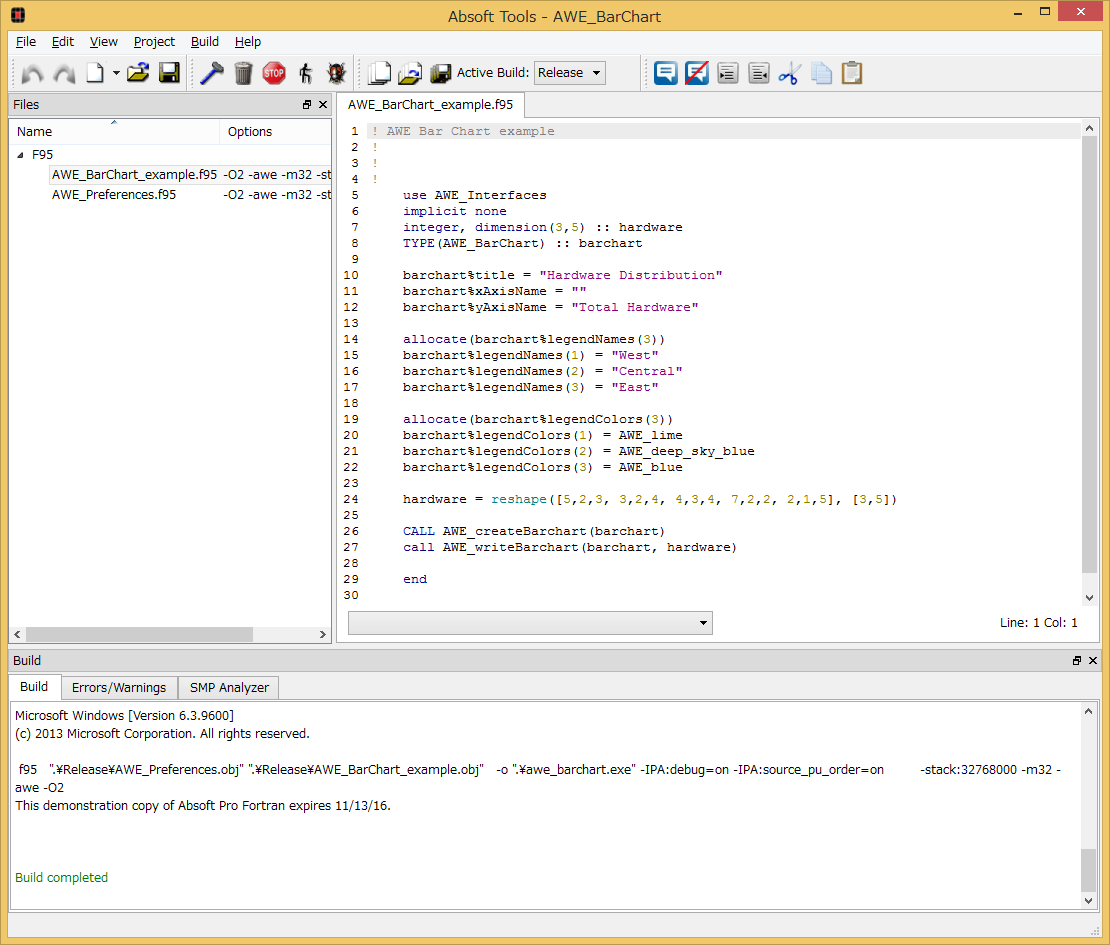Viewport: 1110px width, 945px height.
Task: Click the uncomment crossed speech bubble icon
Action: coord(697,73)
